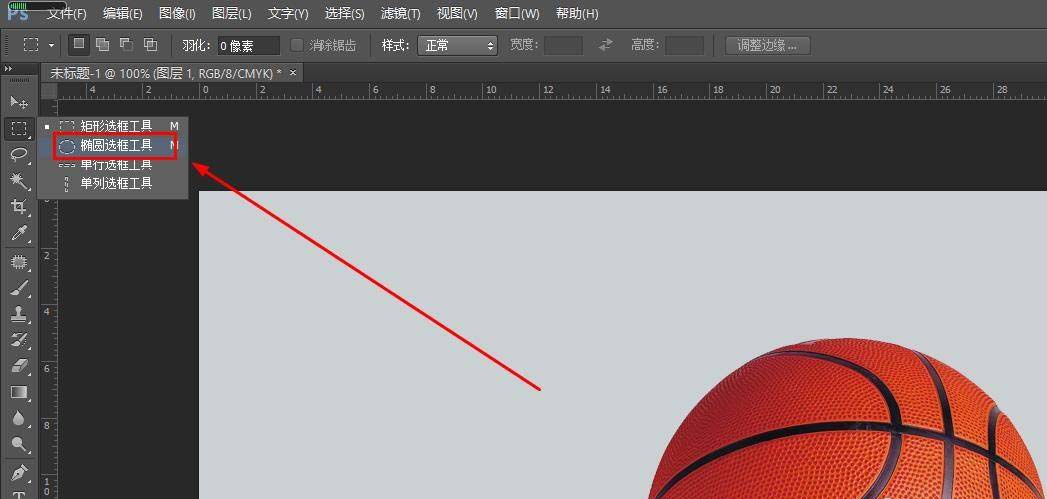Open the 图层(L) menu
1047x499 pixels.
click(x=232, y=13)
